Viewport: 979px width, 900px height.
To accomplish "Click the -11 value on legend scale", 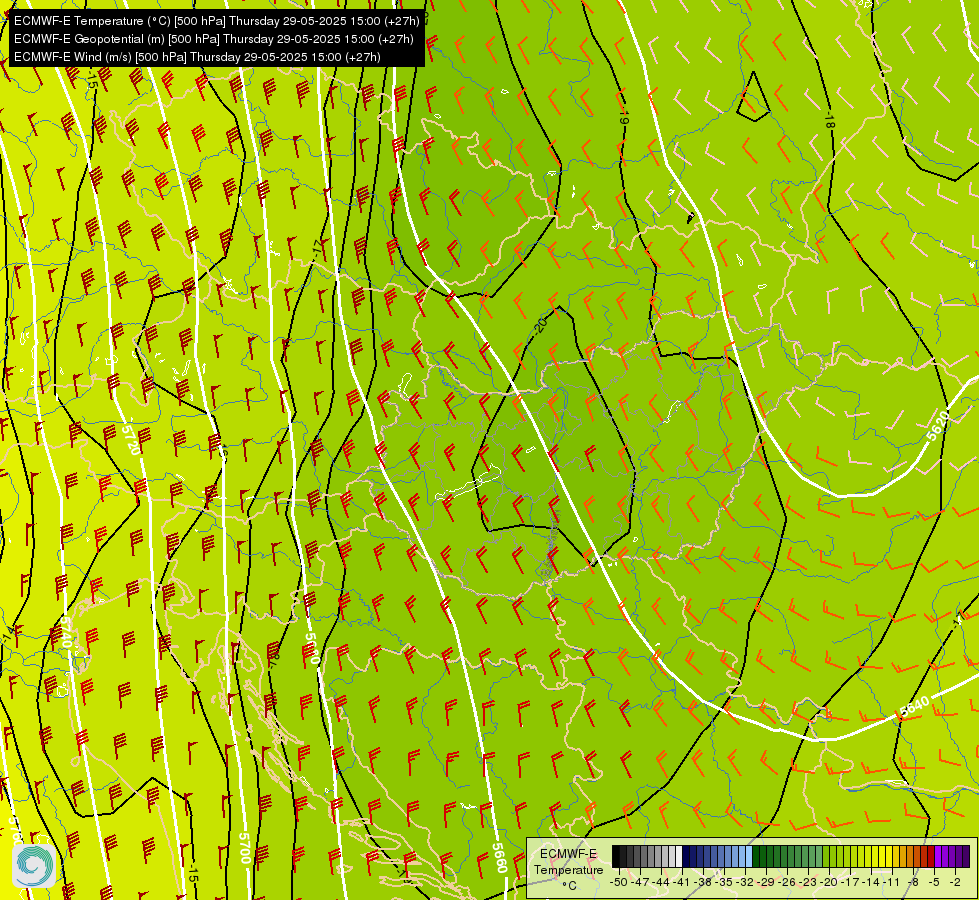I will point(891,882).
